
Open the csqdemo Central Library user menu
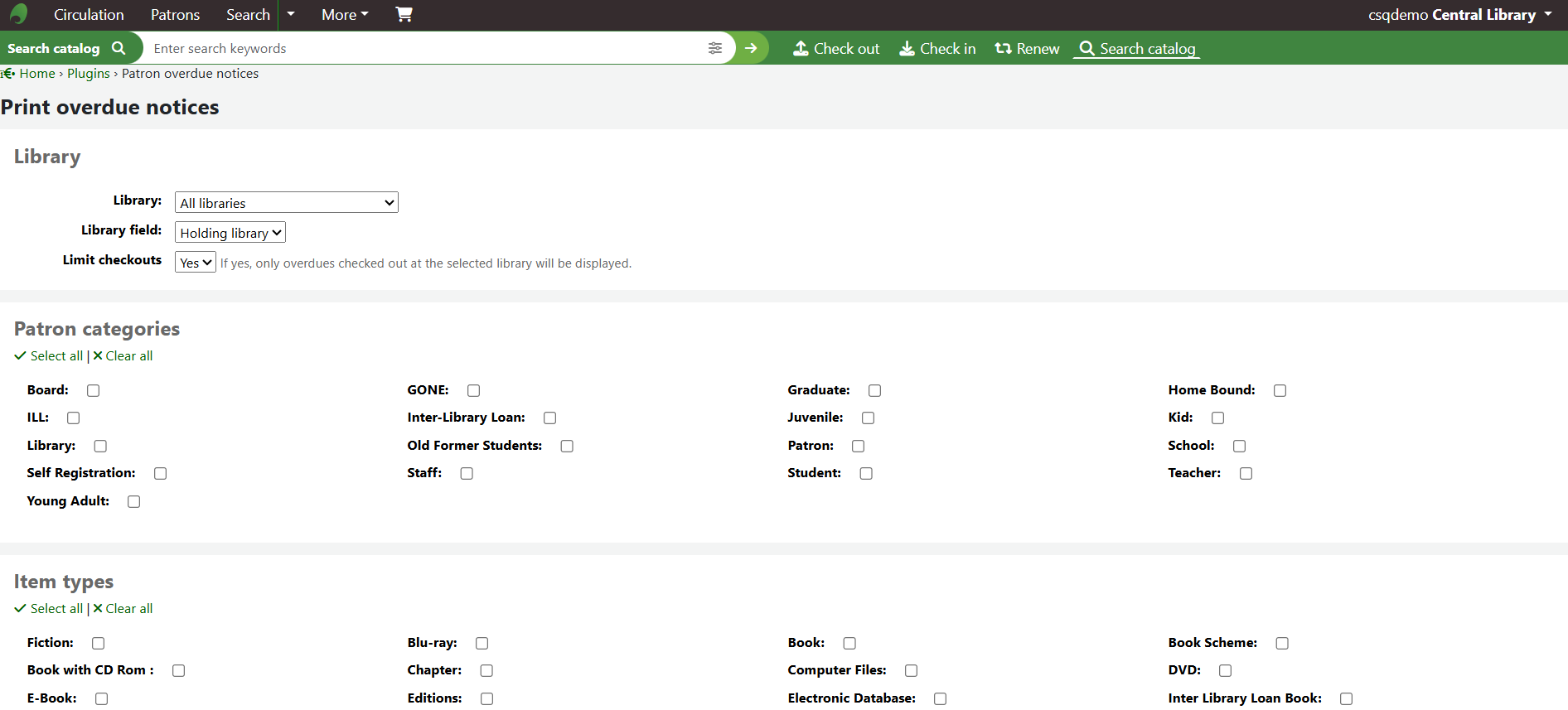1460,15
